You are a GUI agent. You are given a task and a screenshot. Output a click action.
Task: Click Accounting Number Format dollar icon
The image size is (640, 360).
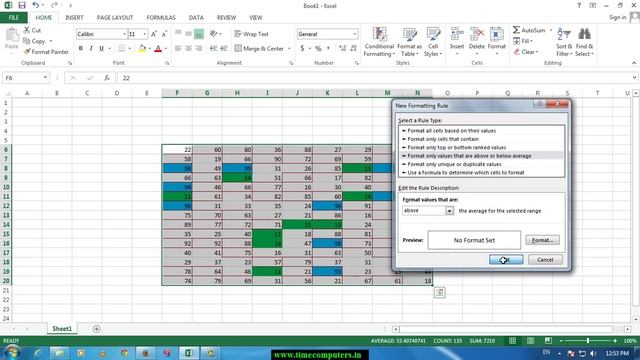click(x=302, y=49)
